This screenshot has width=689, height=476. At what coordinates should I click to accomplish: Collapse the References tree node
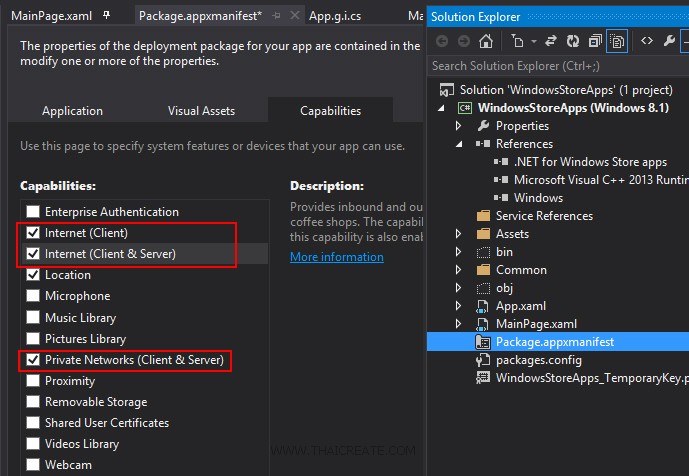(x=459, y=144)
